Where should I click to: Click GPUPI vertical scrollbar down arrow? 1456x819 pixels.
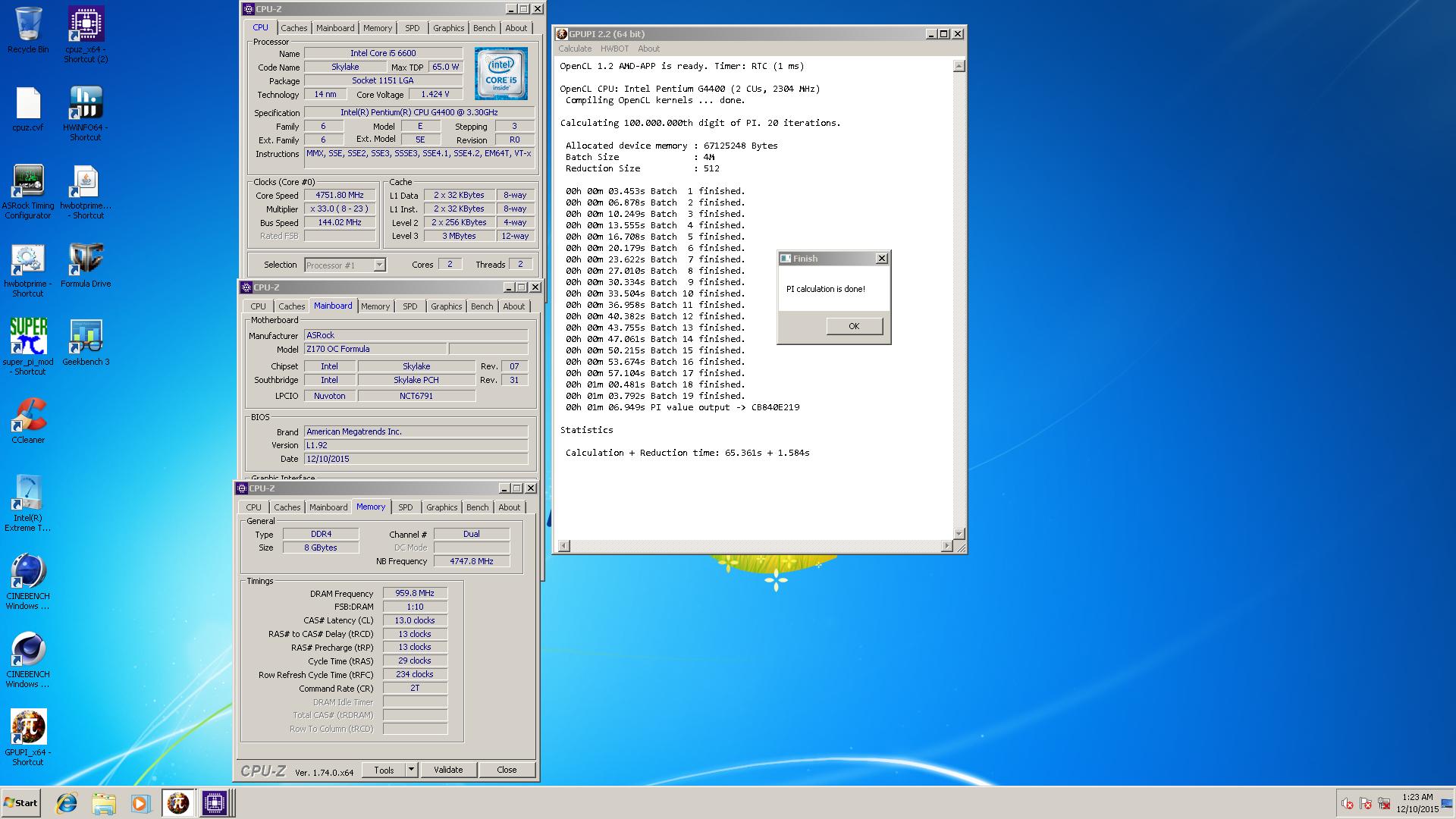point(959,533)
